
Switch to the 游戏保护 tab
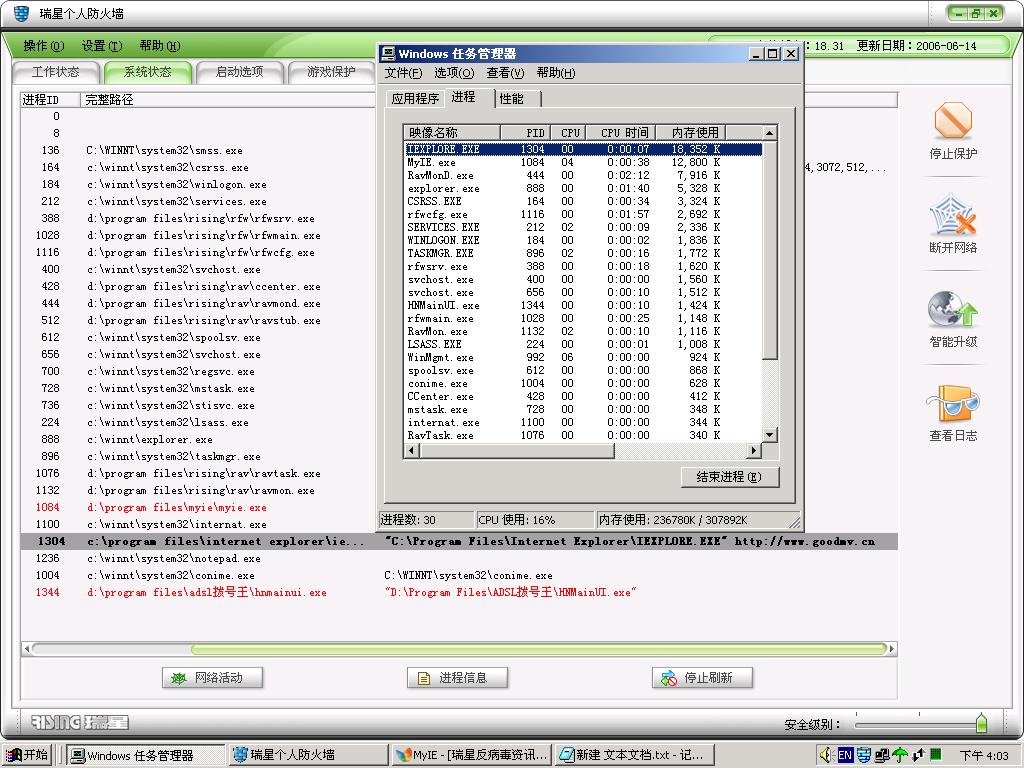pos(332,72)
